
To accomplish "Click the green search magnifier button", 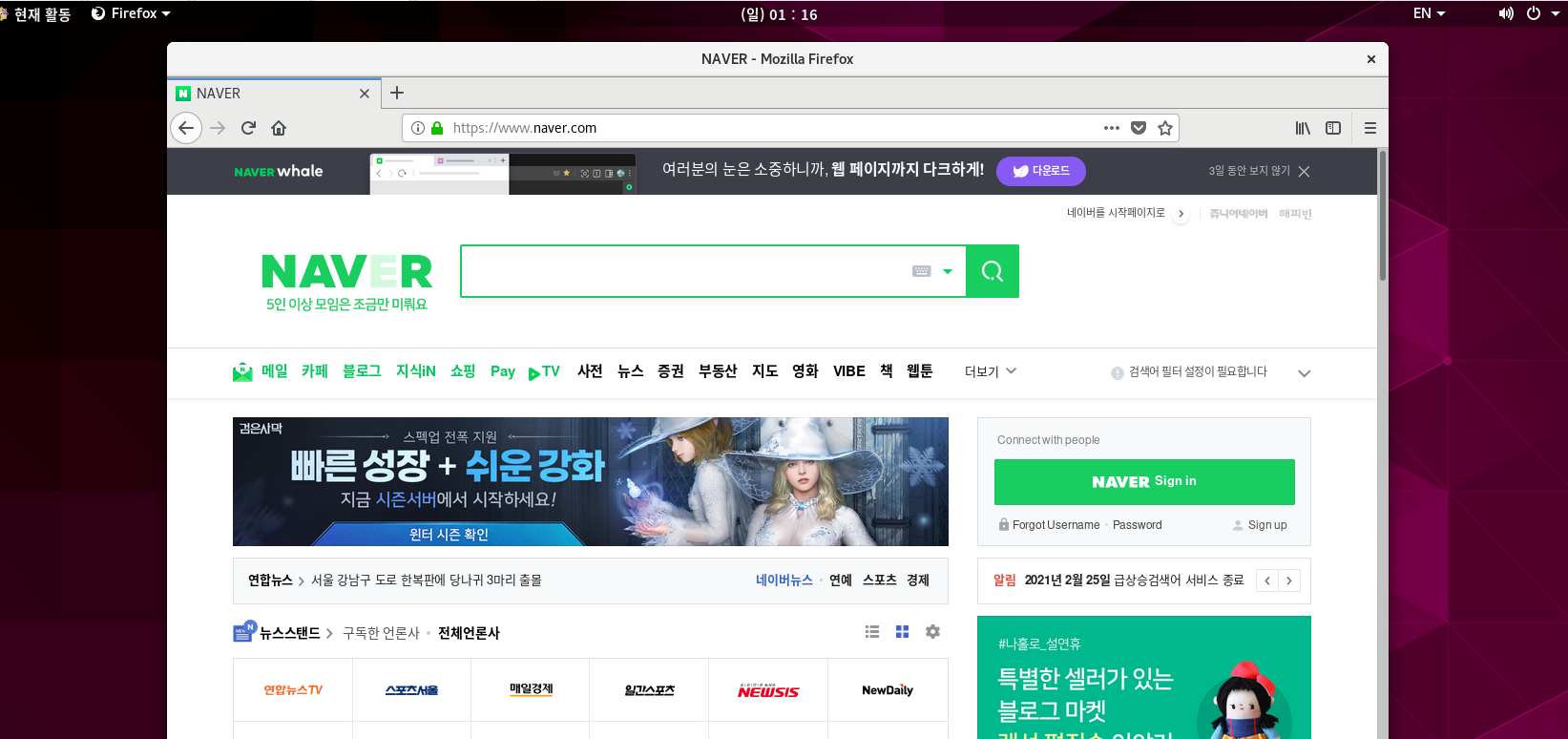I will tap(993, 271).
